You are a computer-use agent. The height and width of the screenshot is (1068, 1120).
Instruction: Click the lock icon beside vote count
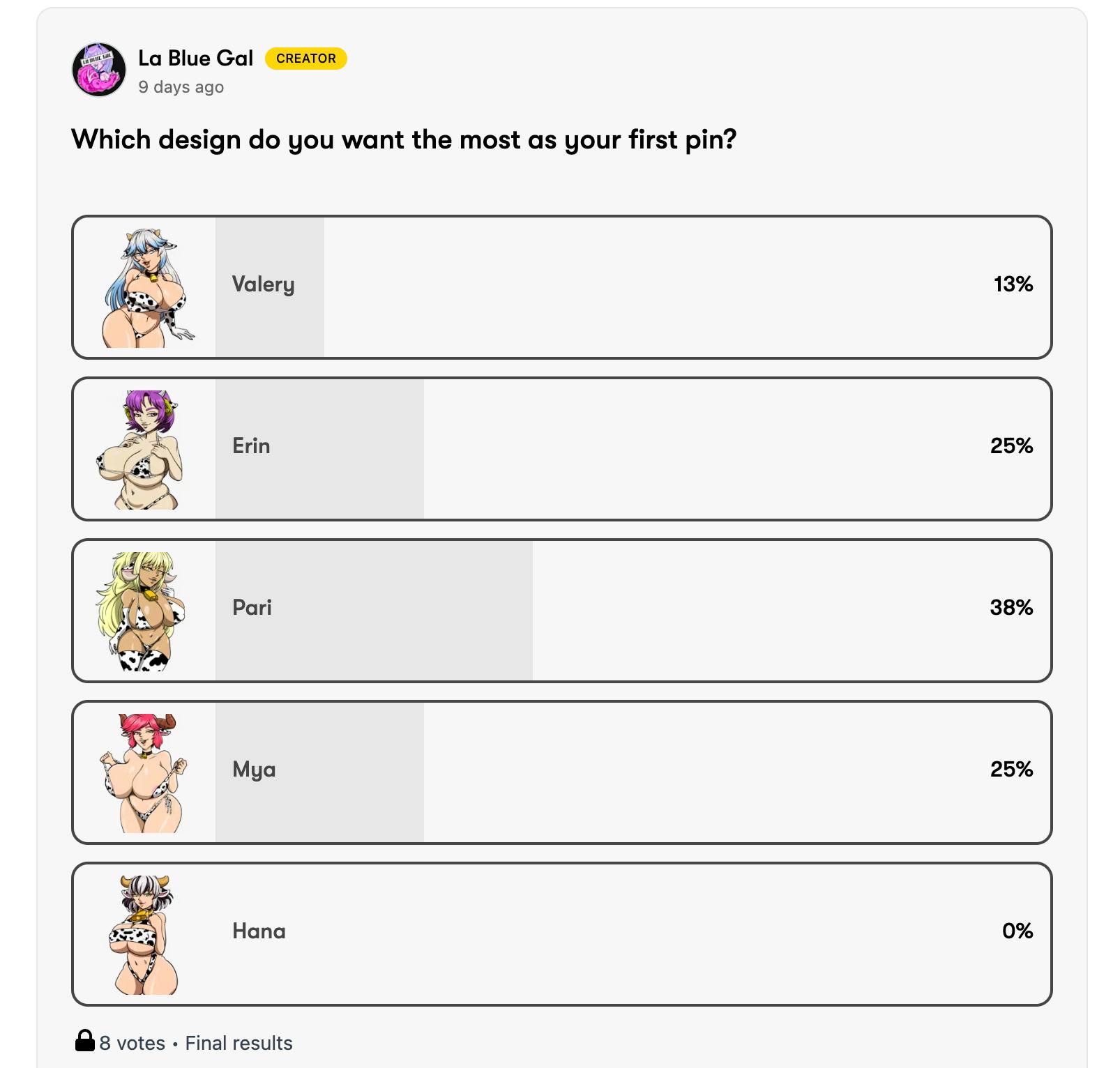click(x=84, y=1041)
